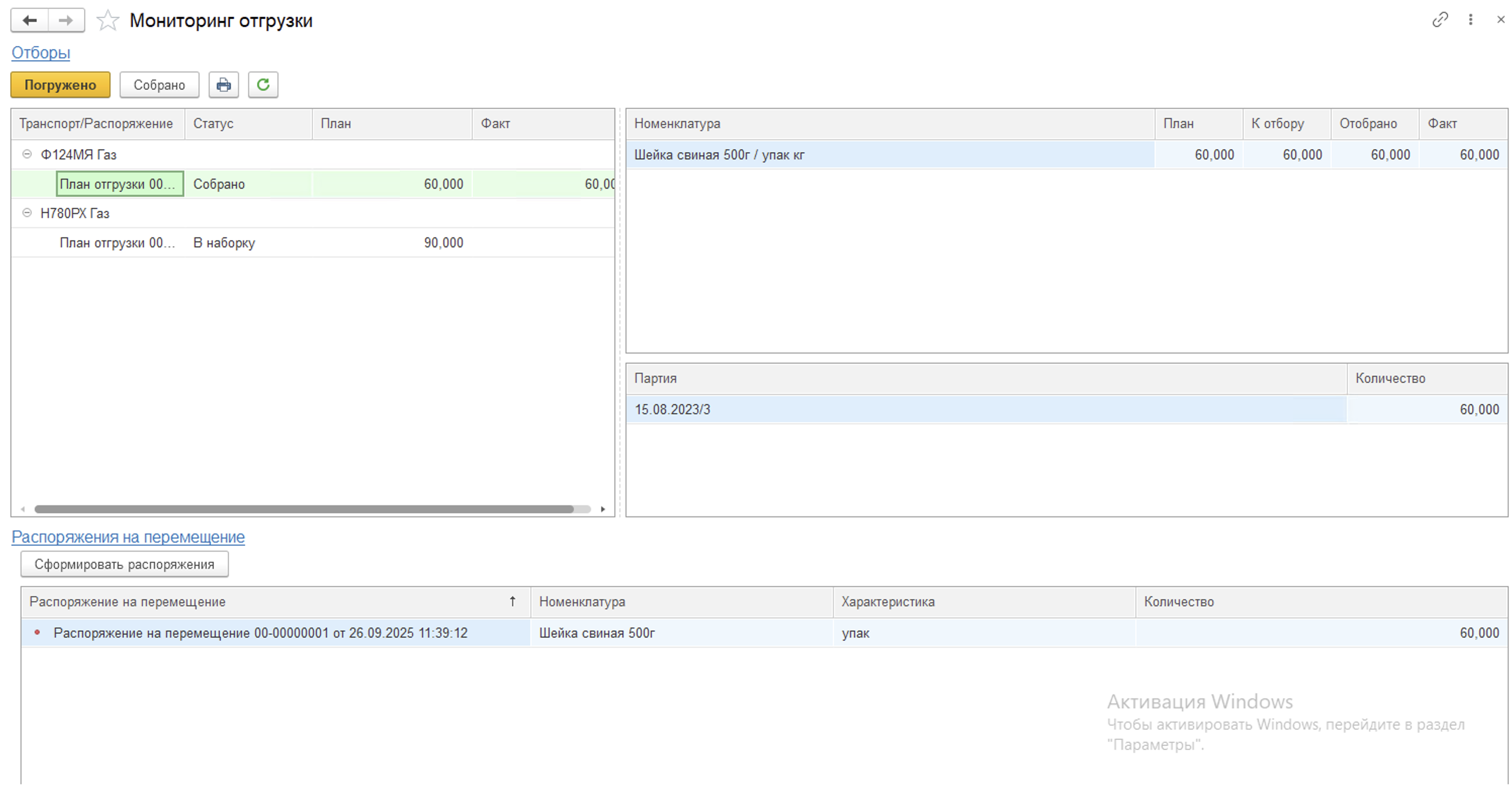The height and width of the screenshot is (787, 1512).
Task: Click the printer icon button
Action: (224, 85)
